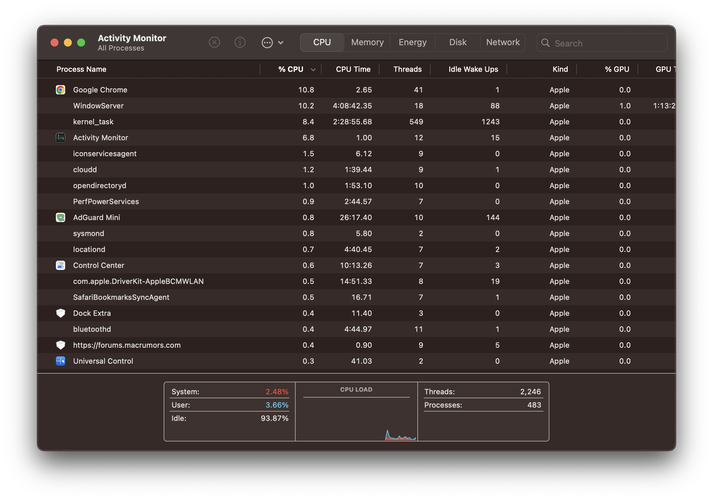Switch to the Energy tab
The width and height of the screenshot is (713, 500).
tap(412, 42)
